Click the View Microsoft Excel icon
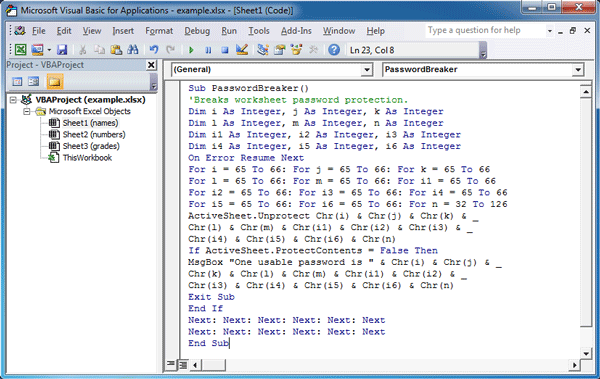The height and width of the screenshot is (379, 600). [x=20, y=50]
